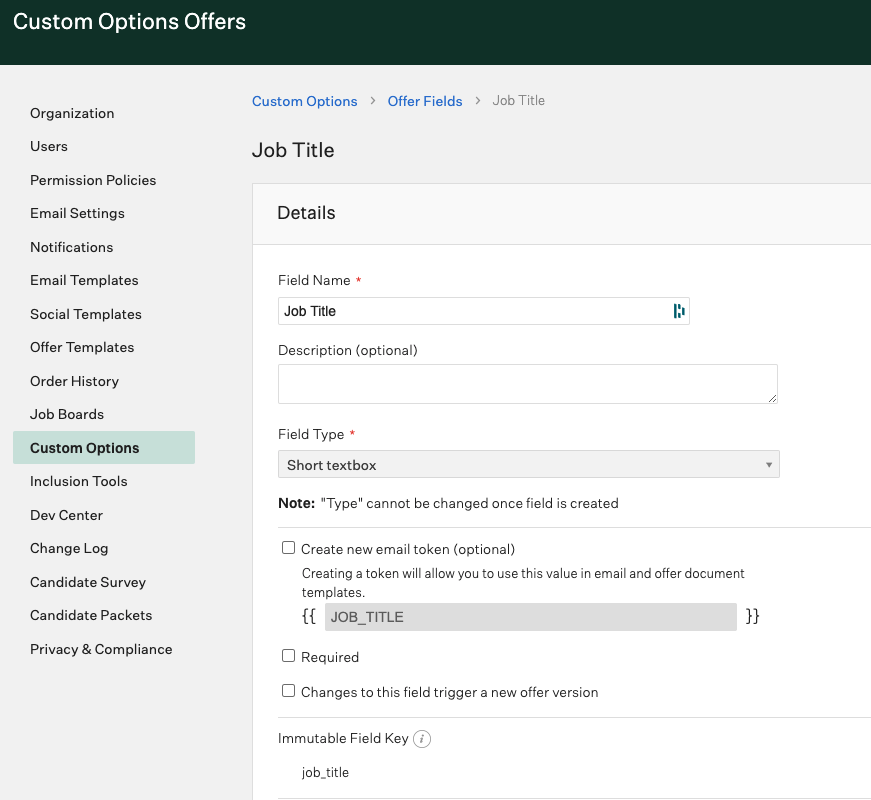
Task: Open the Field Type dropdown
Action: [x=528, y=465]
